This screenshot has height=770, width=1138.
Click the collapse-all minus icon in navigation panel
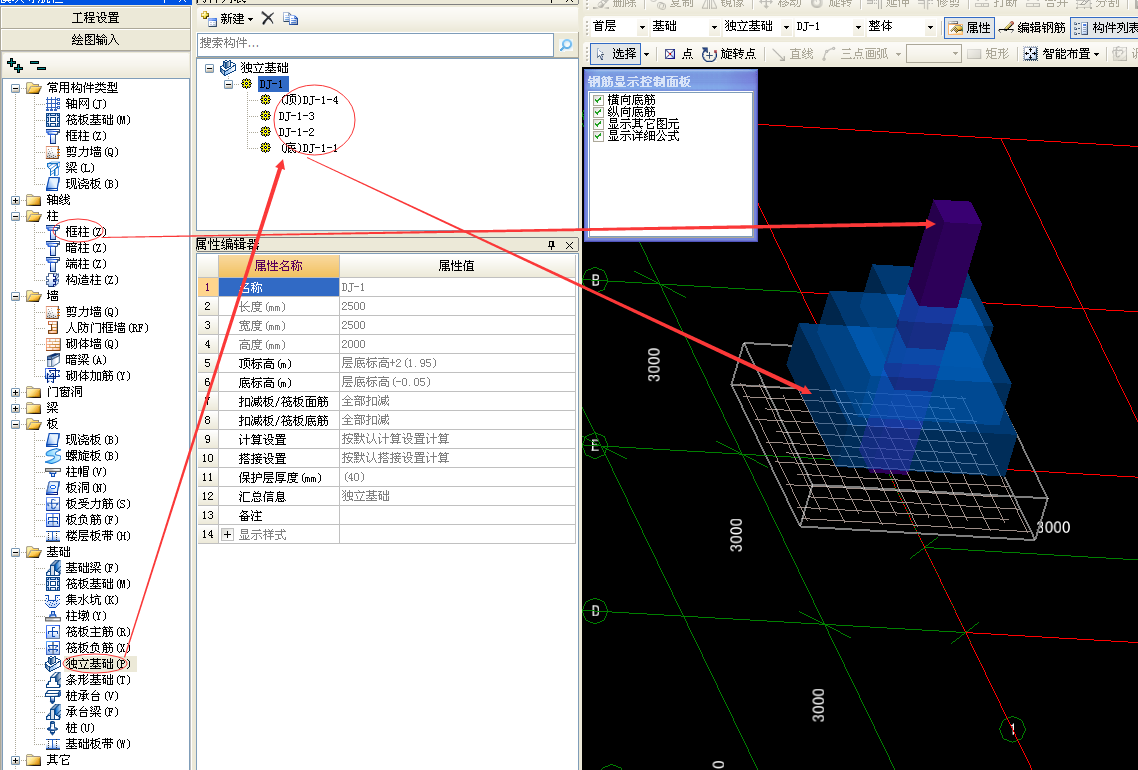38,65
